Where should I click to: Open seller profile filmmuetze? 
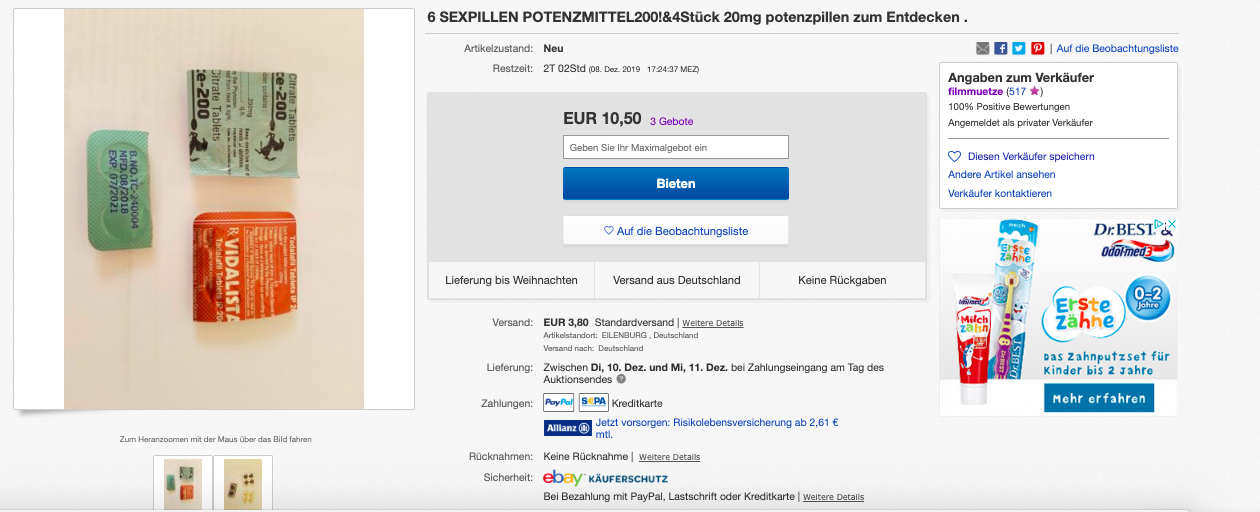click(975, 91)
